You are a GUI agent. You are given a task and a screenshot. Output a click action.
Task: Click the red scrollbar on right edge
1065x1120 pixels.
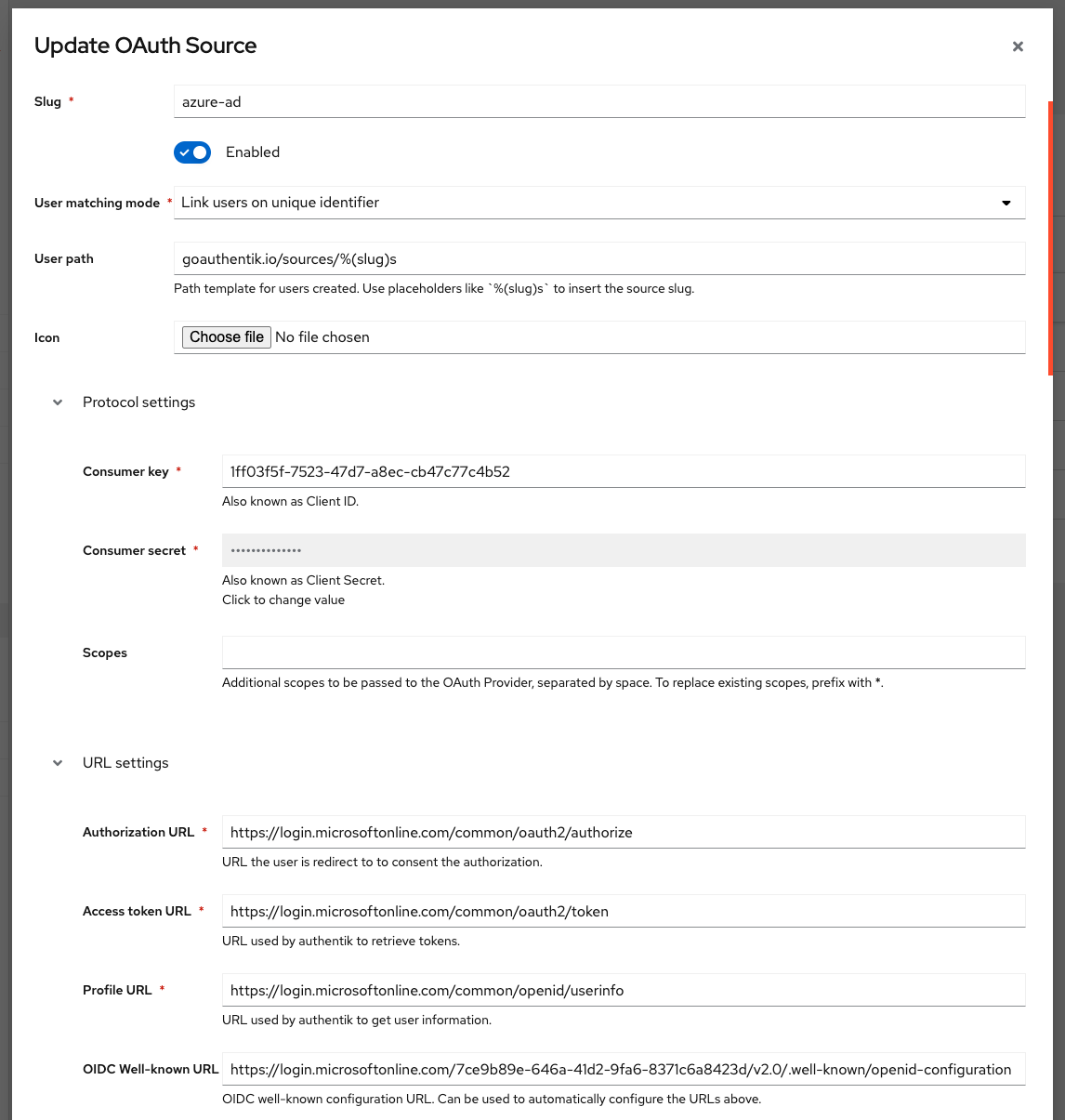(x=1050, y=238)
